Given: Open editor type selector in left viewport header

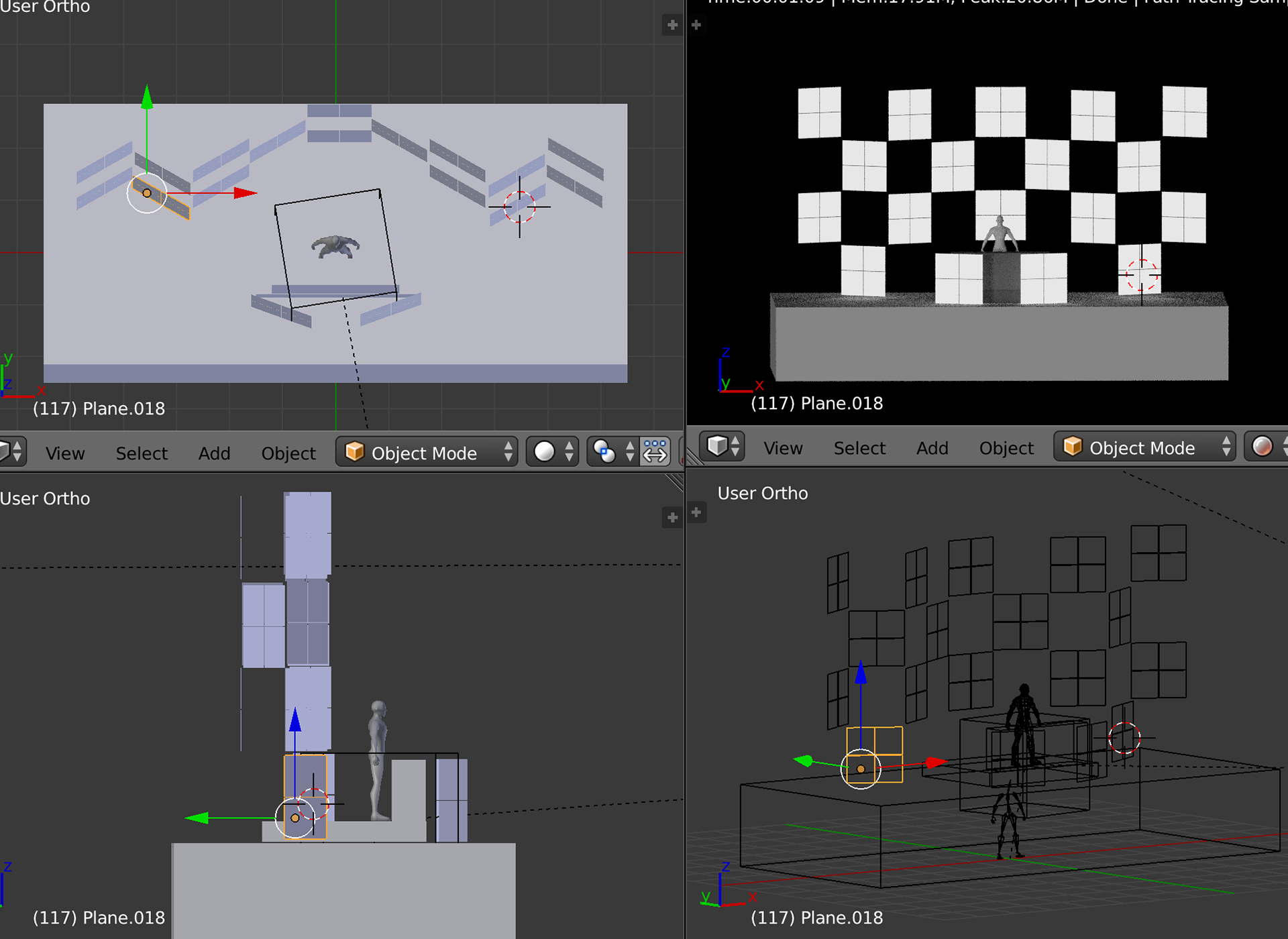Looking at the screenshot, I should (12, 451).
